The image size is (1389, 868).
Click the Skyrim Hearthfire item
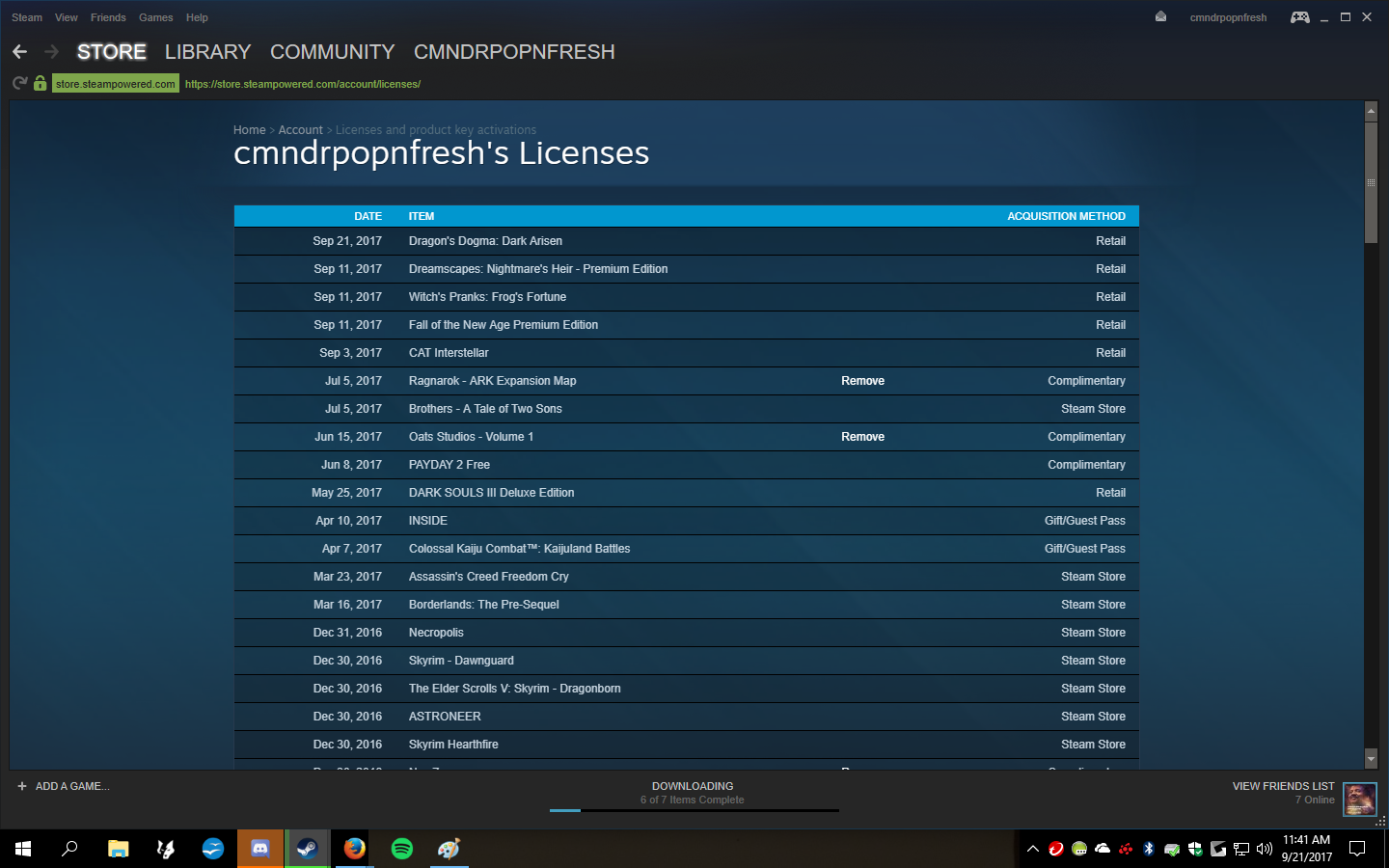(453, 745)
